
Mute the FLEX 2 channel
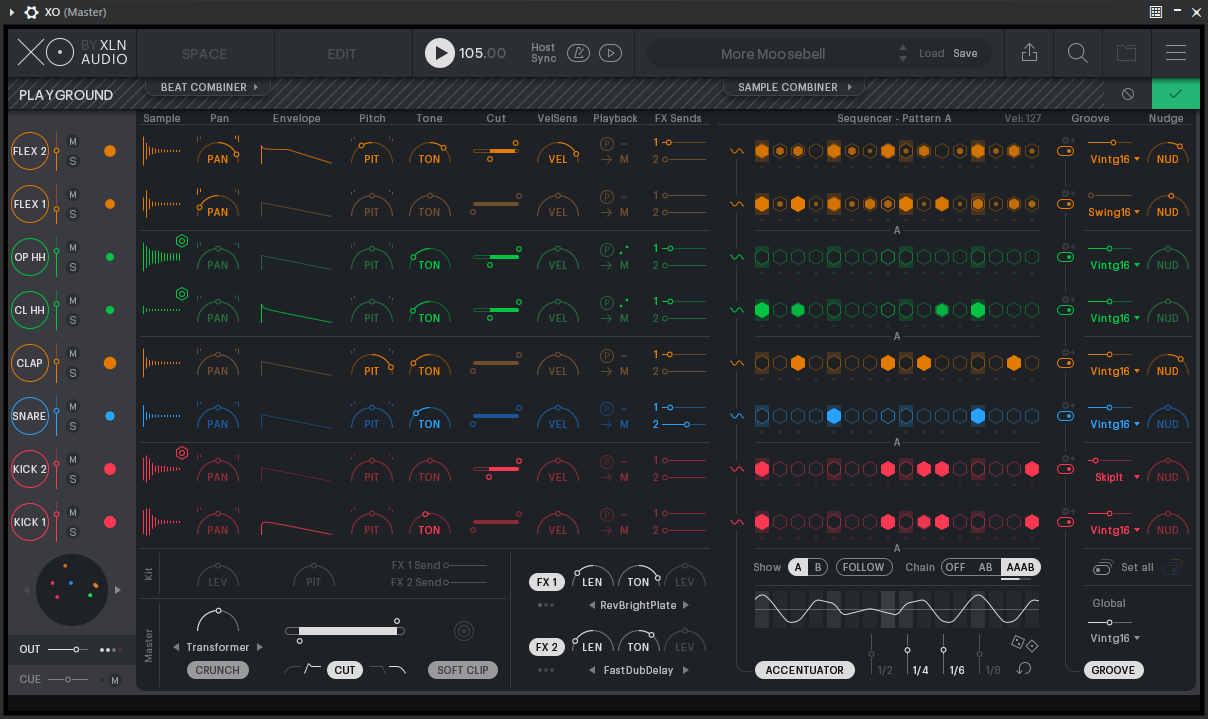click(73, 141)
